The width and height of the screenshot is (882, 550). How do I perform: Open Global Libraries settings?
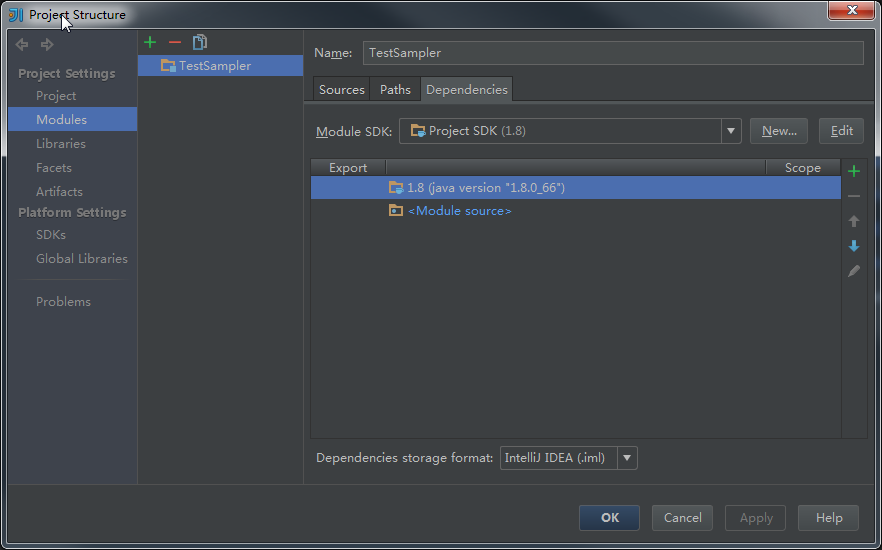click(82, 259)
